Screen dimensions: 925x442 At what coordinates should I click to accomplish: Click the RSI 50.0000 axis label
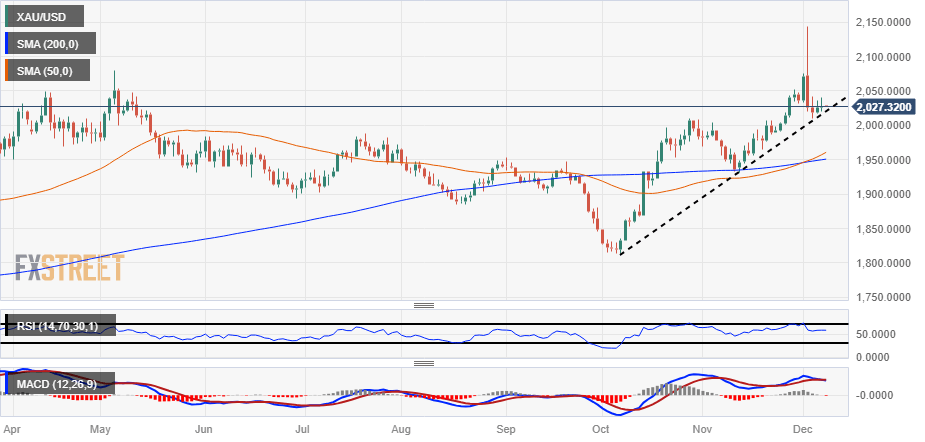click(x=873, y=334)
